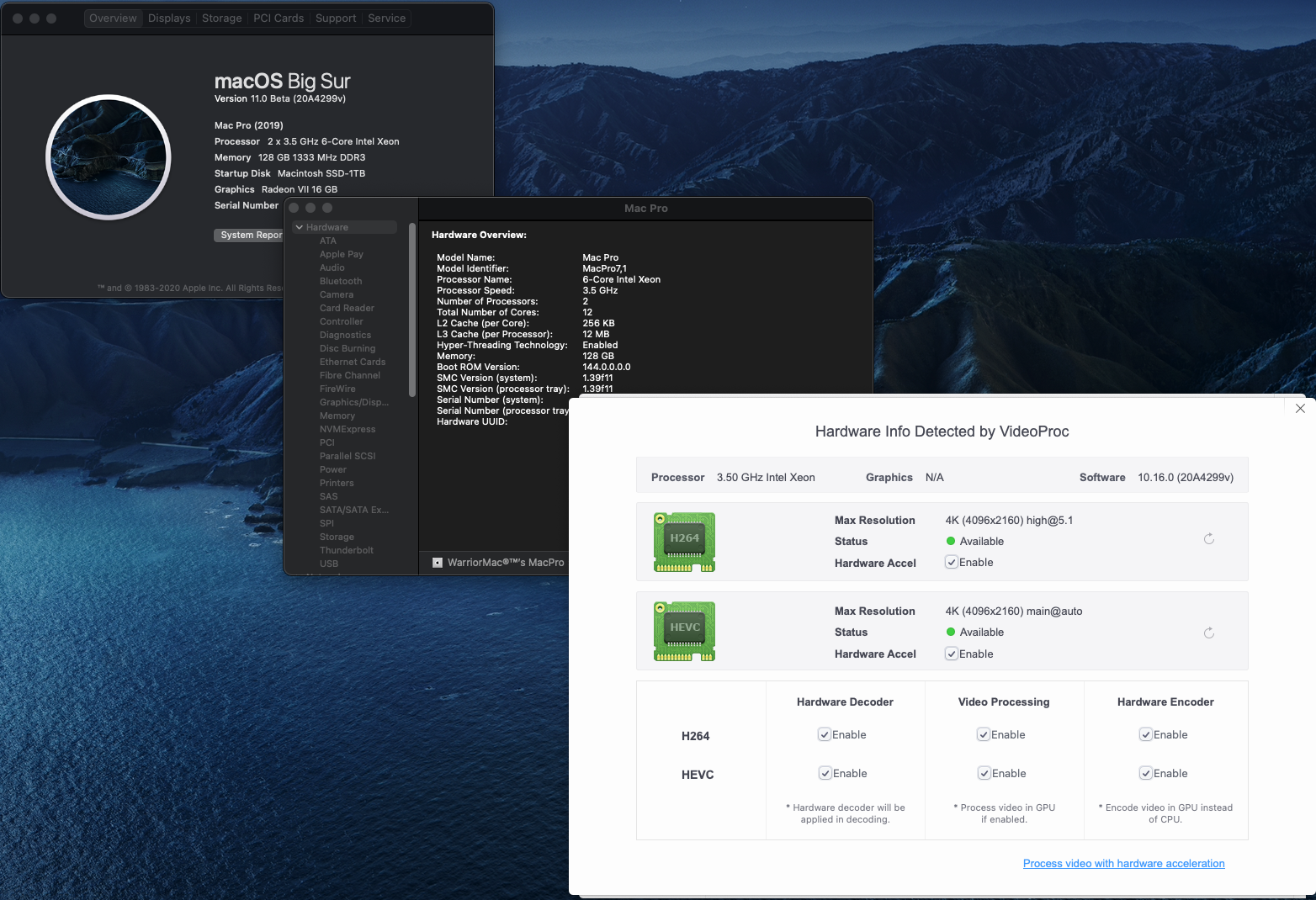Collapse the Hardware tree section
Screen dimensions: 1316x900
tap(300, 228)
